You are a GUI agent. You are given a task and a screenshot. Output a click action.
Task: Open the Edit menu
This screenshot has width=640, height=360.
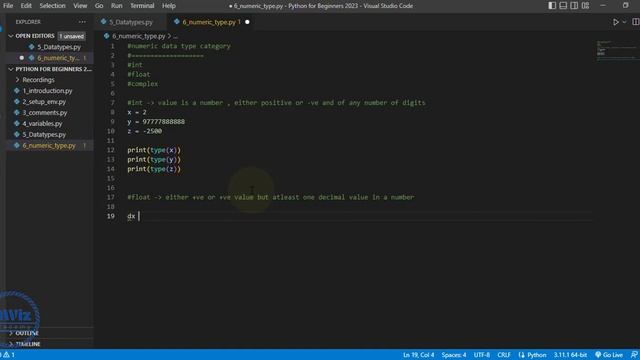point(26,6)
